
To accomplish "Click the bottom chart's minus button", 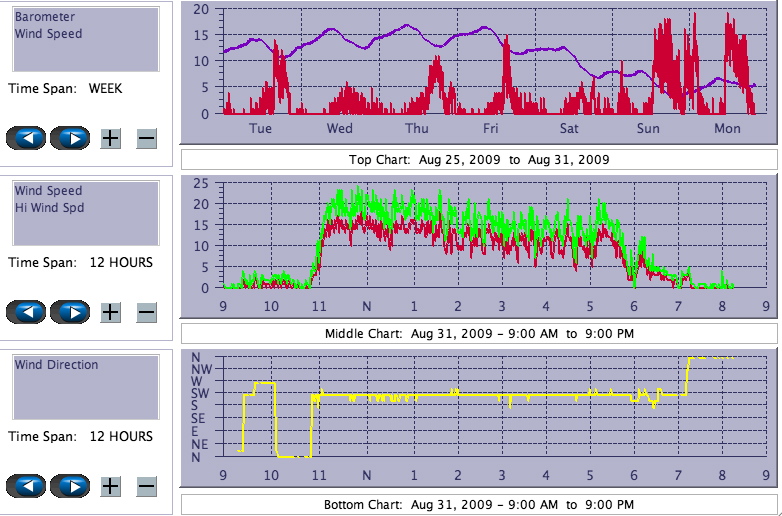I will (x=146, y=486).
